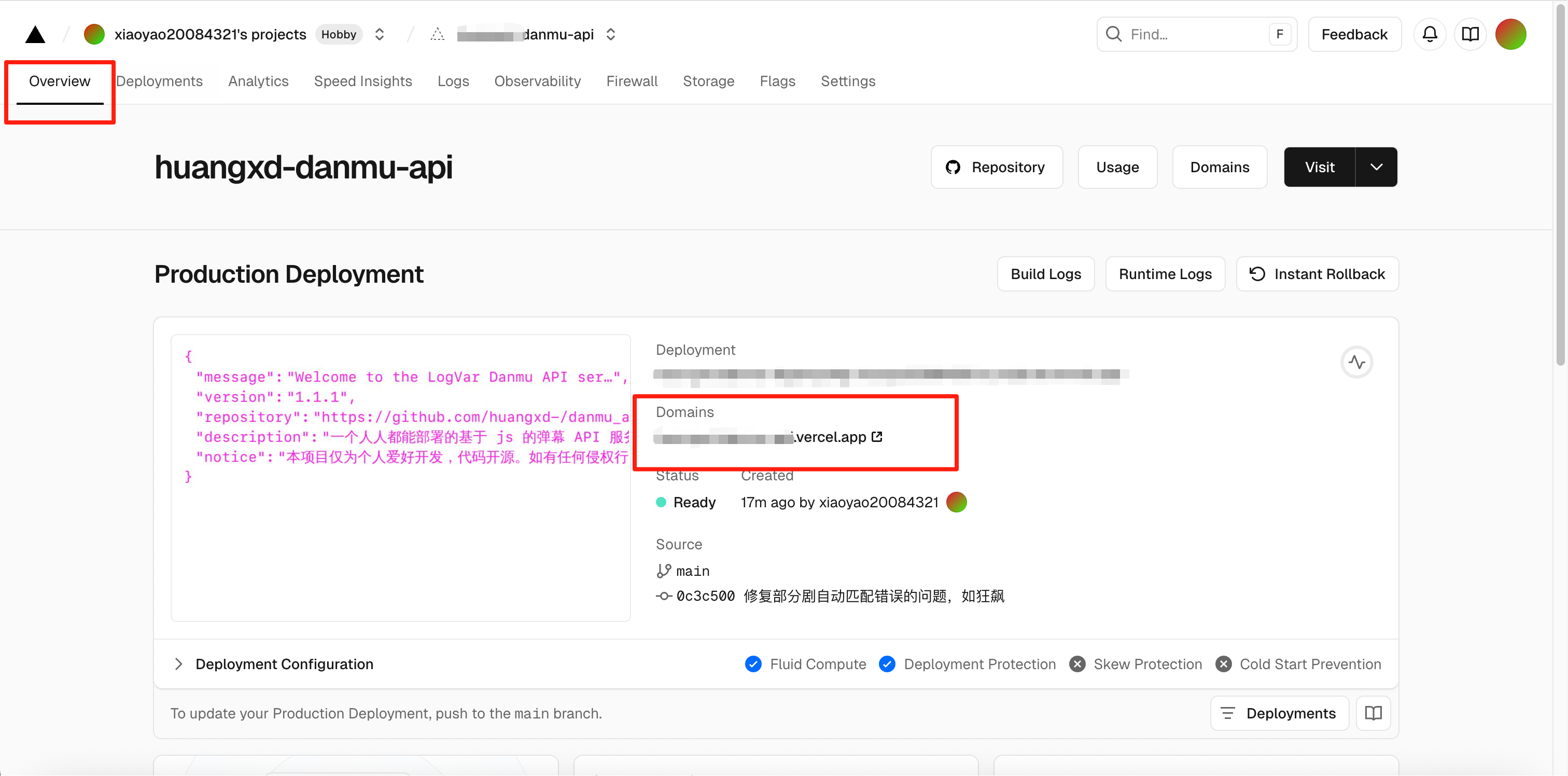The image size is (1568, 776).
Task: Expand the Visit button dropdown arrow
Action: (x=1376, y=167)
